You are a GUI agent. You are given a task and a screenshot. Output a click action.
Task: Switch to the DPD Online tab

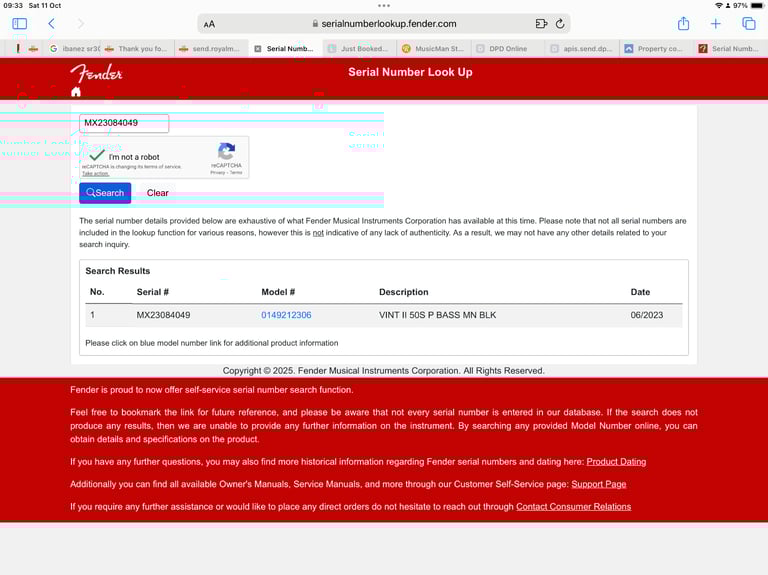(x=507, y=48)
